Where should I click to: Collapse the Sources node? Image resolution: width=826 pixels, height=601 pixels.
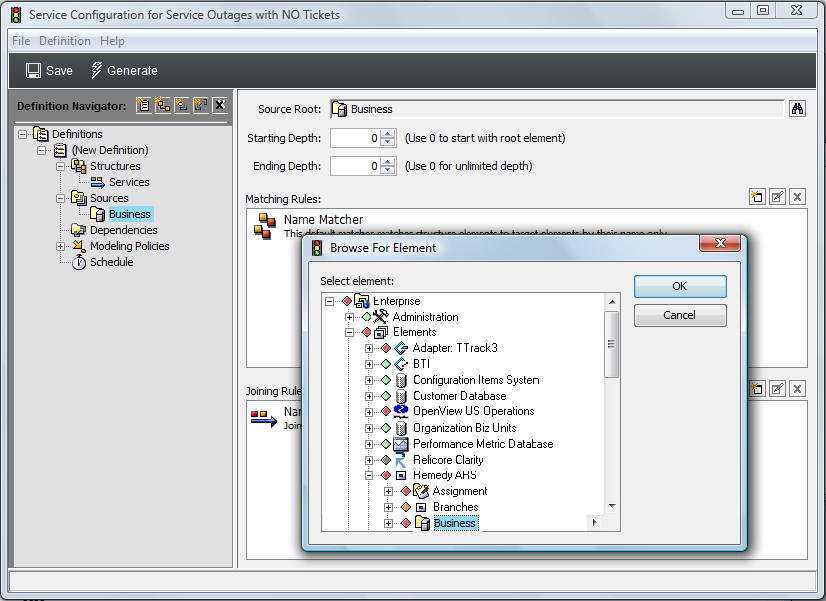point(61,199)
